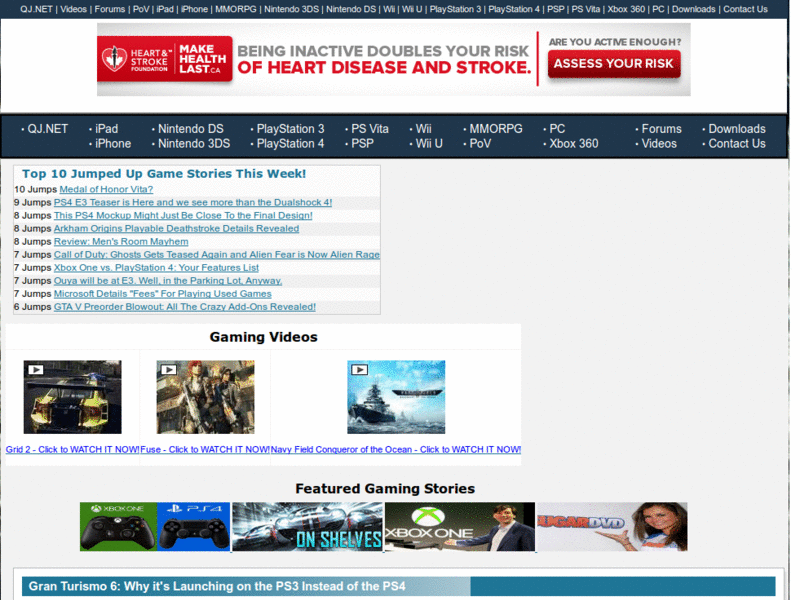The image size is (800, 600).
Task: Open the Xbox One vs PS4 featured image
Action: pos(155,527)
